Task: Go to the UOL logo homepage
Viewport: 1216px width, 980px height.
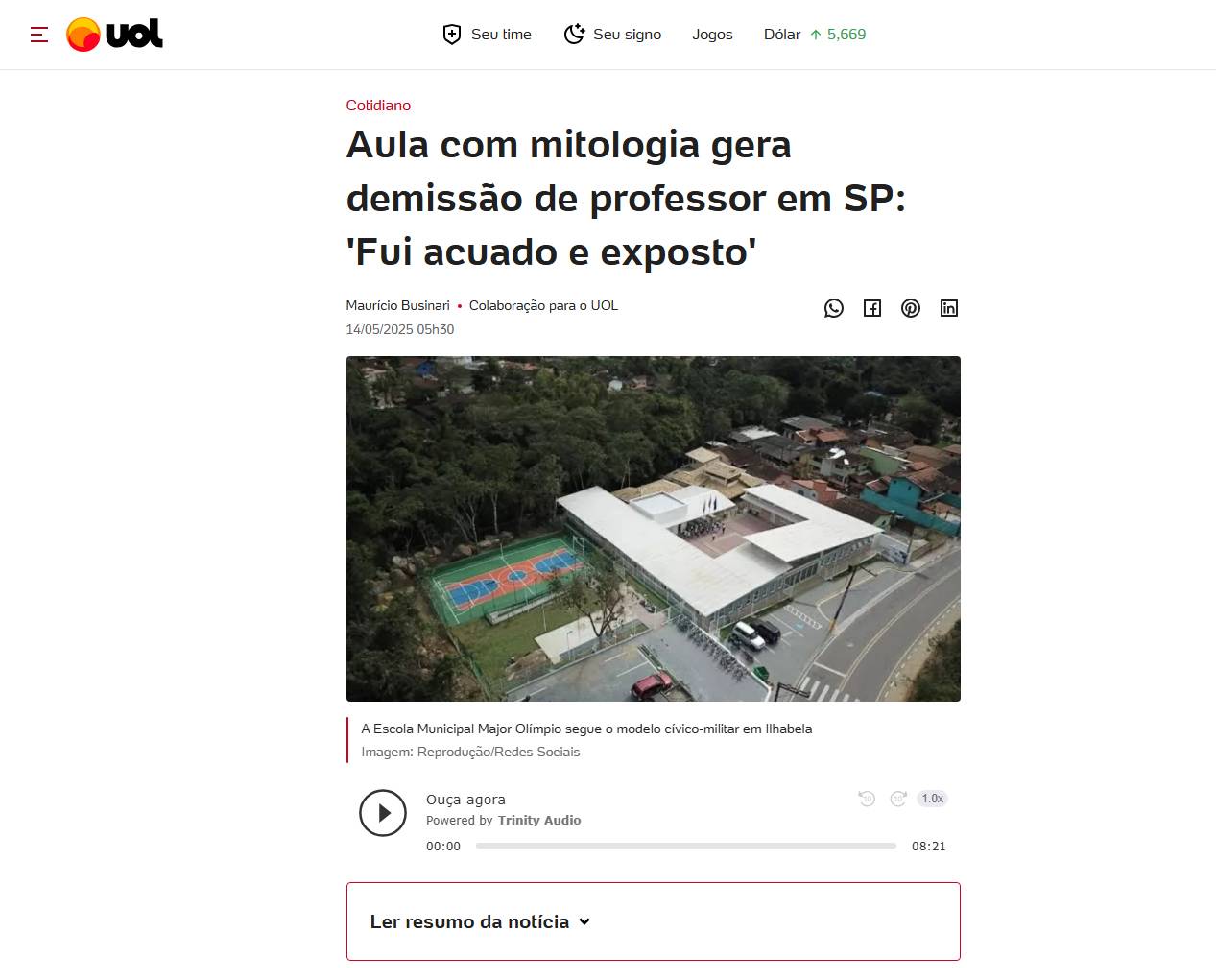Action: pos(114,35)
